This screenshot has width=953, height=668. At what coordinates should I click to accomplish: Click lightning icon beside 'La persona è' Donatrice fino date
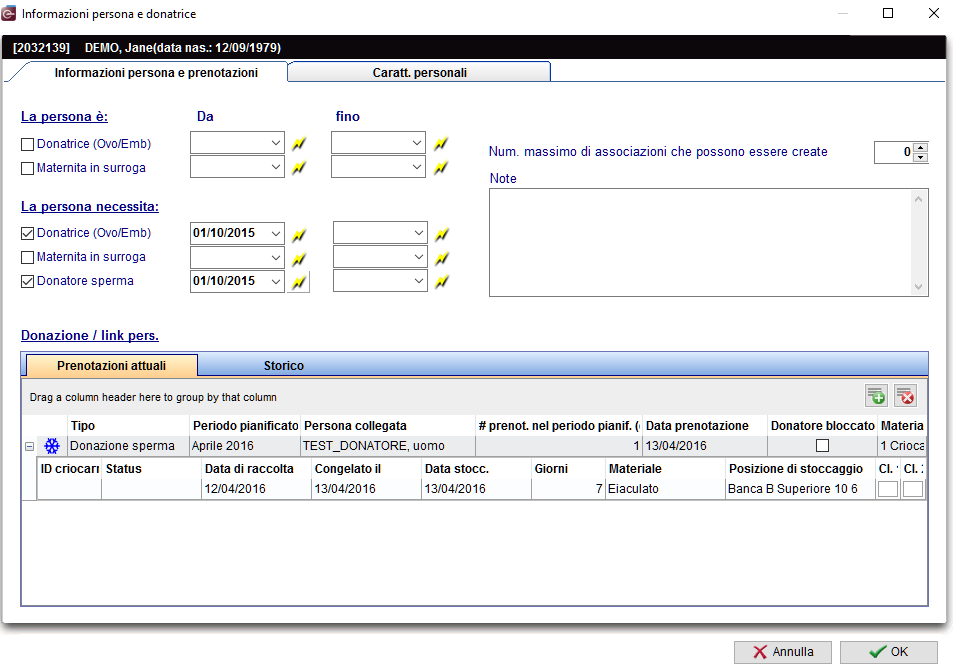[441, 143]
